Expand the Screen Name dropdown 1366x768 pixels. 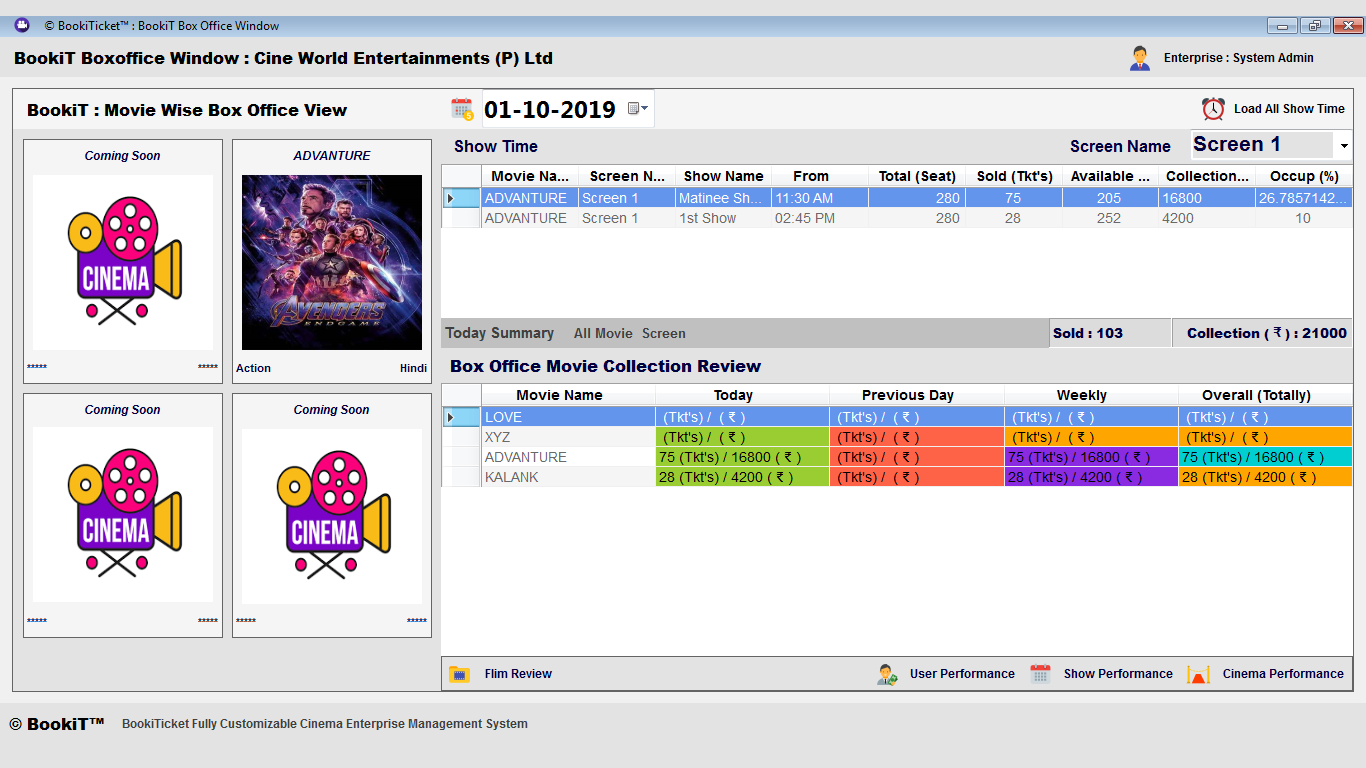tap(1344, 146)
